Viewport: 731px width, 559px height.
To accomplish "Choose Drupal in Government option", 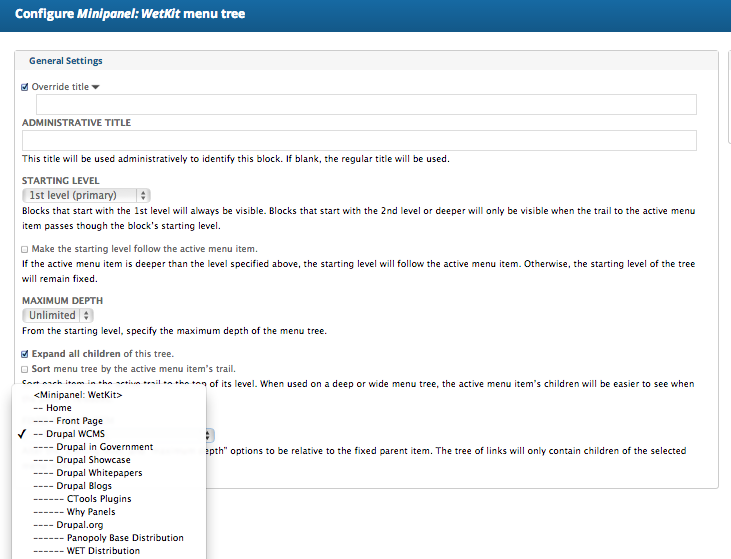I will [109, 447].
